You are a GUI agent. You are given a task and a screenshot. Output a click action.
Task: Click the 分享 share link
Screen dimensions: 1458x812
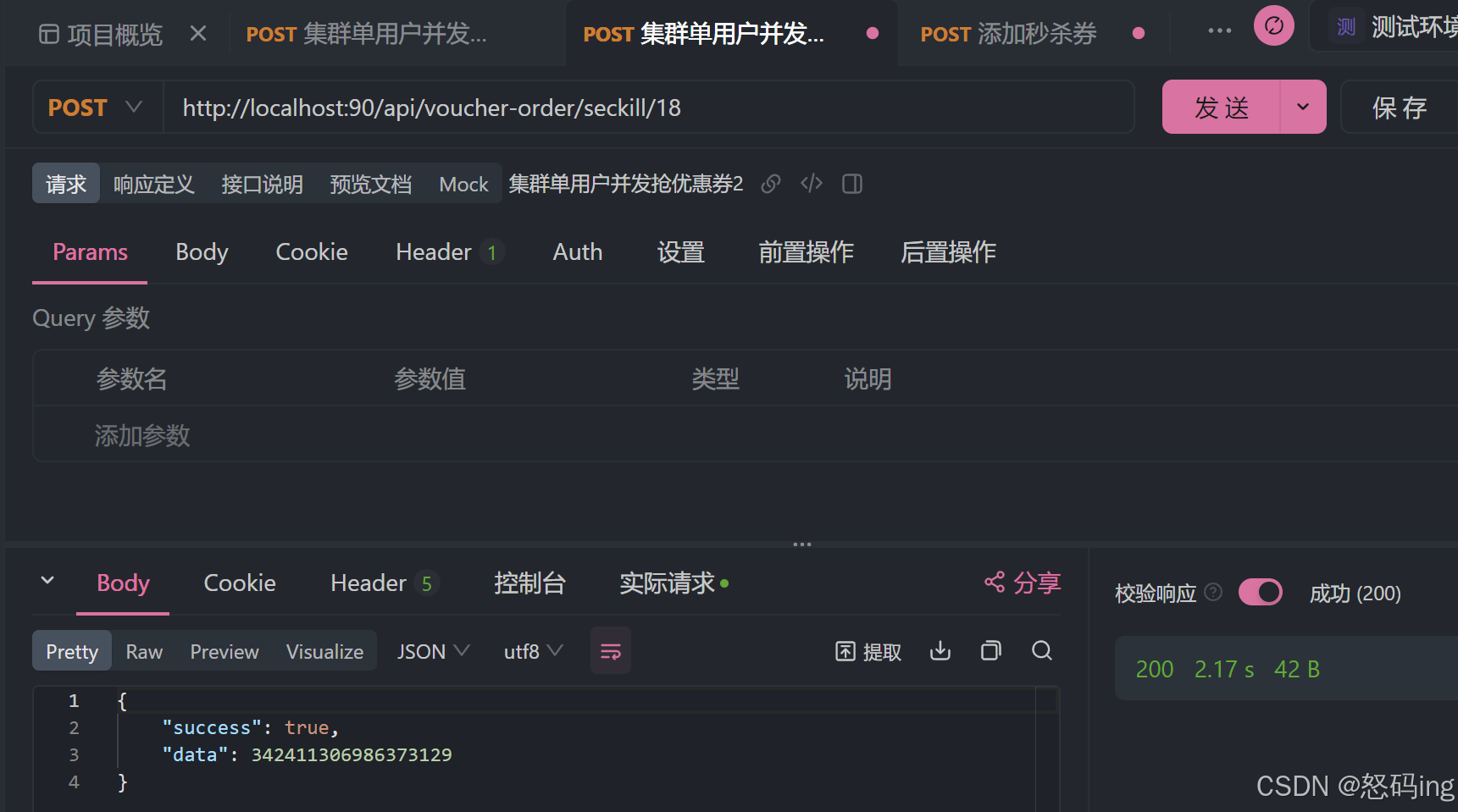click(x=1023, y=583)
